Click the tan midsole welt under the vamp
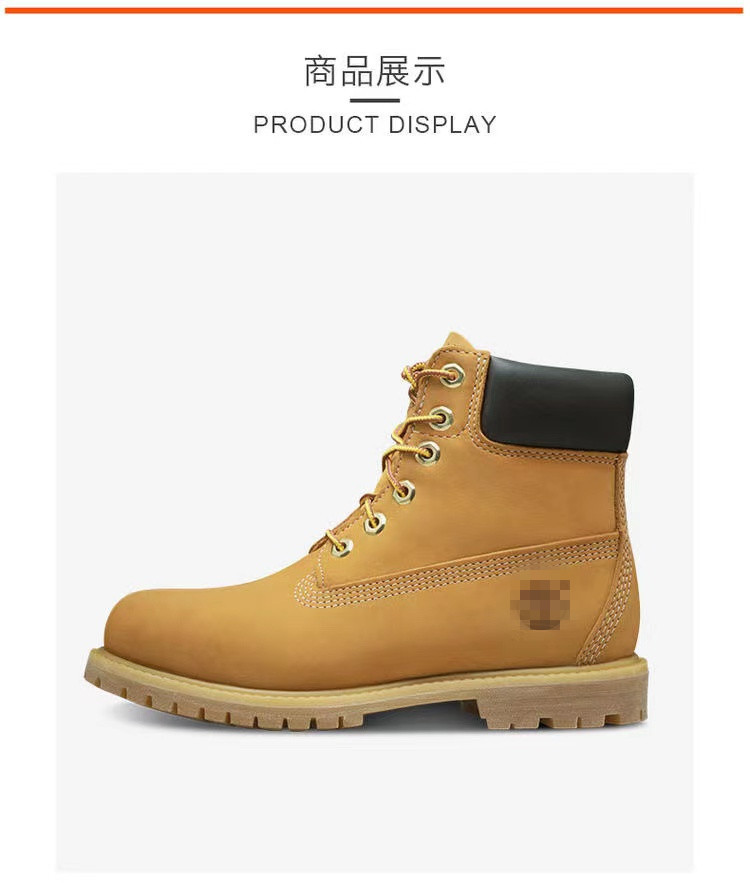Screen dimensions: 750x883 [293, 673]
